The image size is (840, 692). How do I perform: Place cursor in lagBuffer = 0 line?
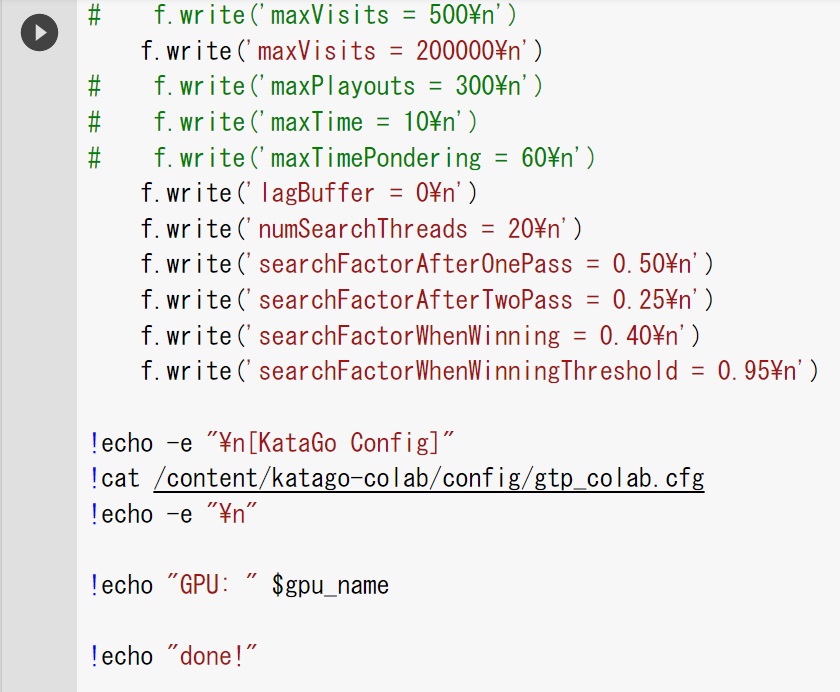[309, 193]
